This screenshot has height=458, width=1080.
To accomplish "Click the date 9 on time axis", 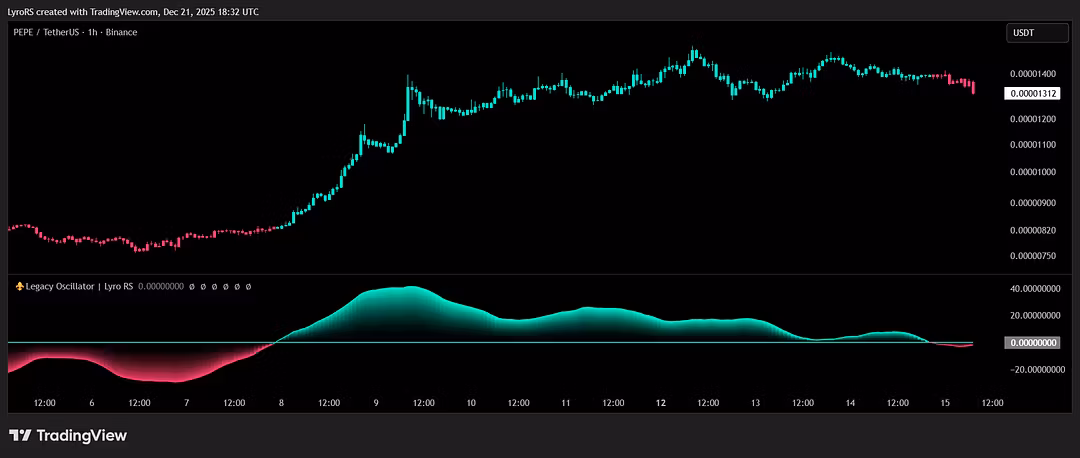I will point(376,403).
